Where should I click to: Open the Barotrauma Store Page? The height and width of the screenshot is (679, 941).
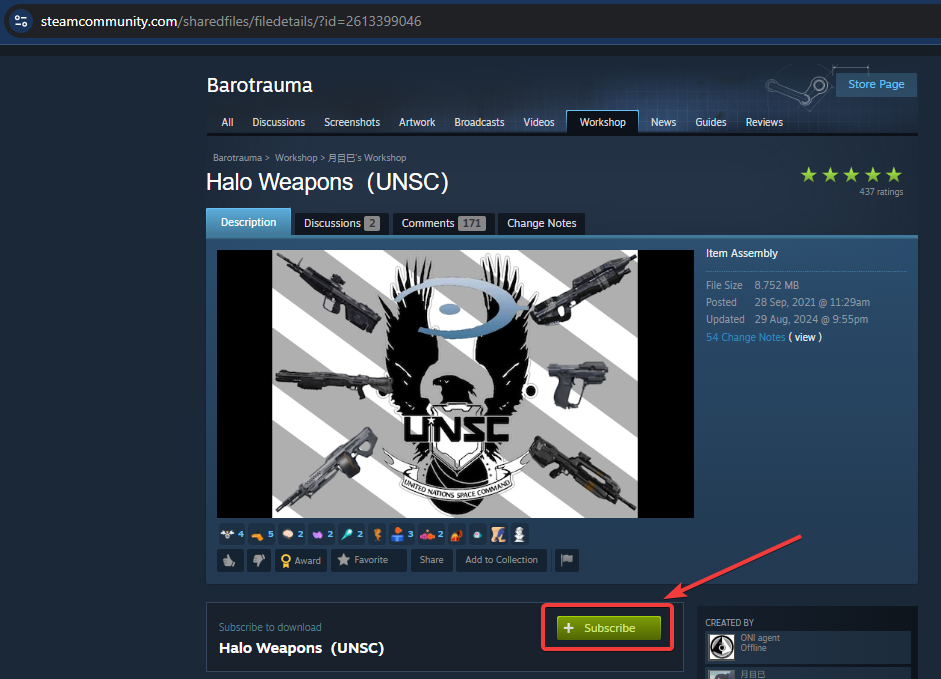point(876,85)
